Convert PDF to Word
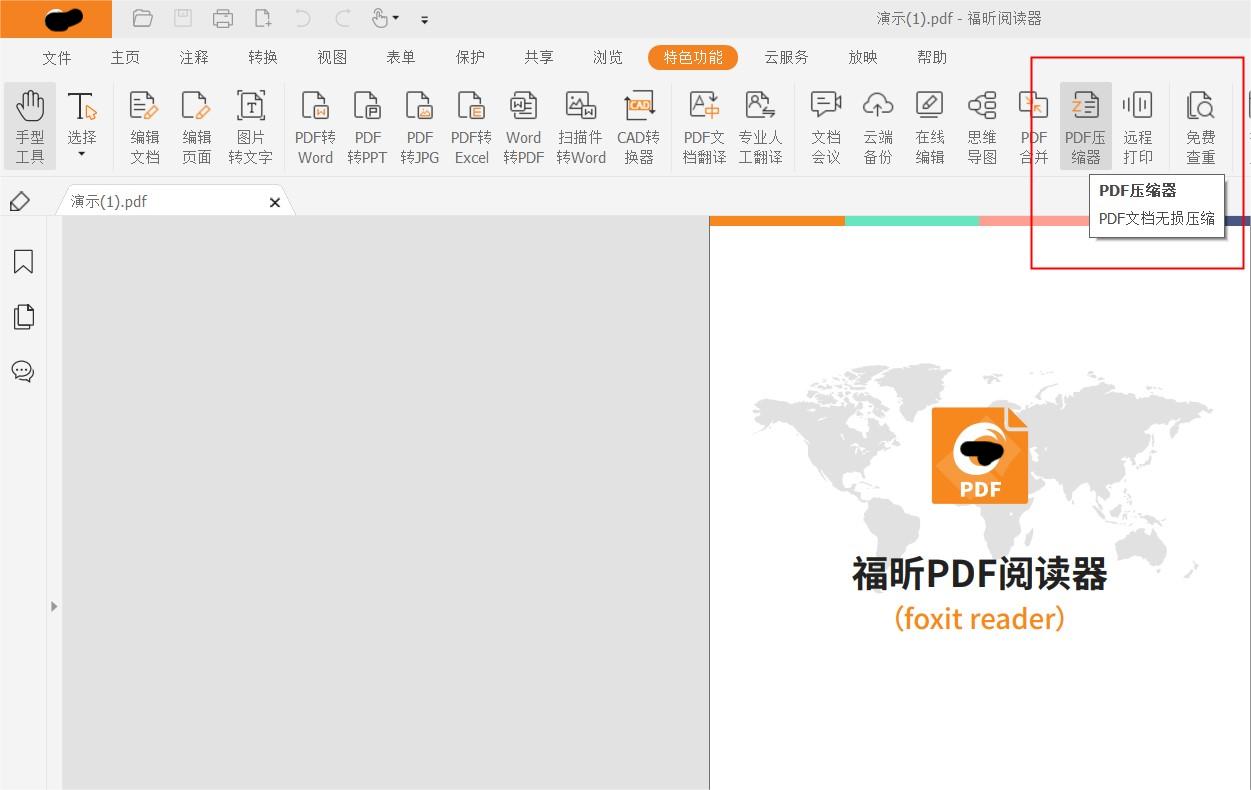 (x=315, y=126)
